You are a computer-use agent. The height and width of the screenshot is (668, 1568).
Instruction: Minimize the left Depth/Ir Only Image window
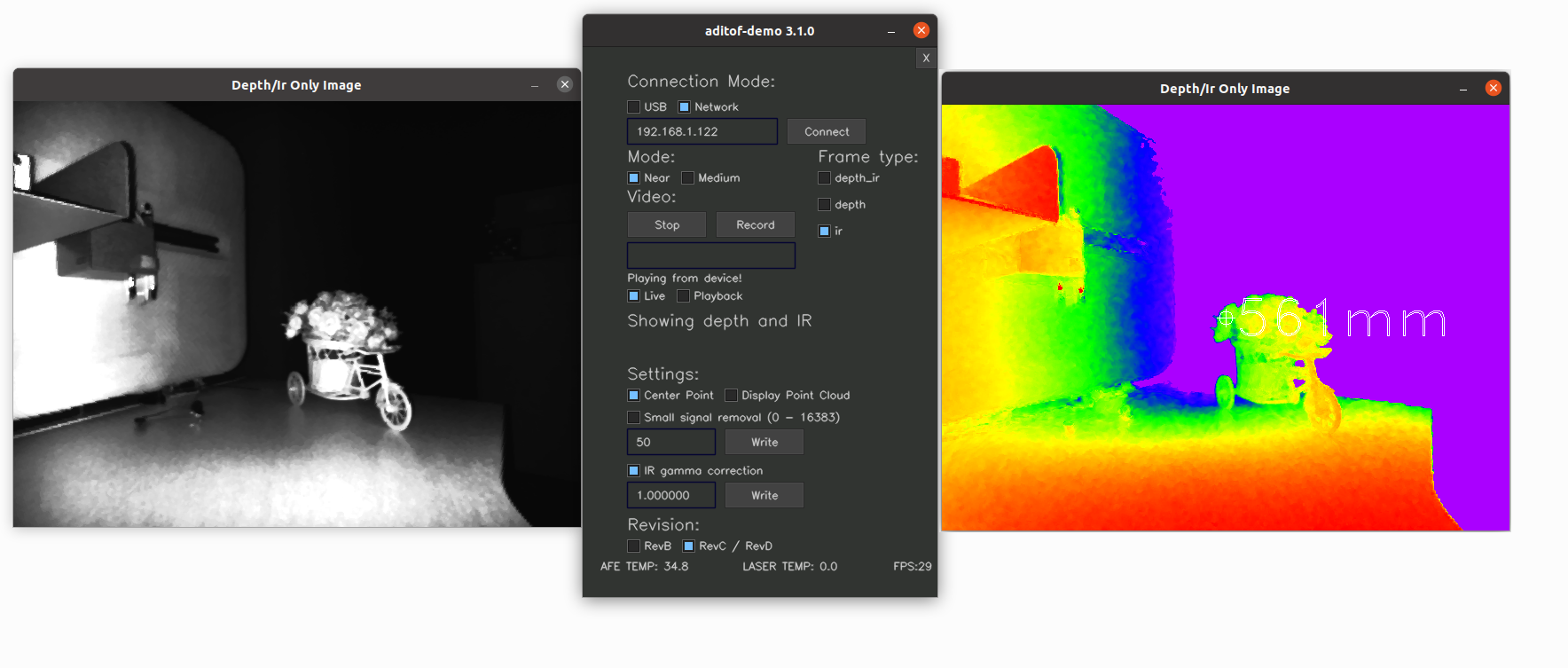535,85
